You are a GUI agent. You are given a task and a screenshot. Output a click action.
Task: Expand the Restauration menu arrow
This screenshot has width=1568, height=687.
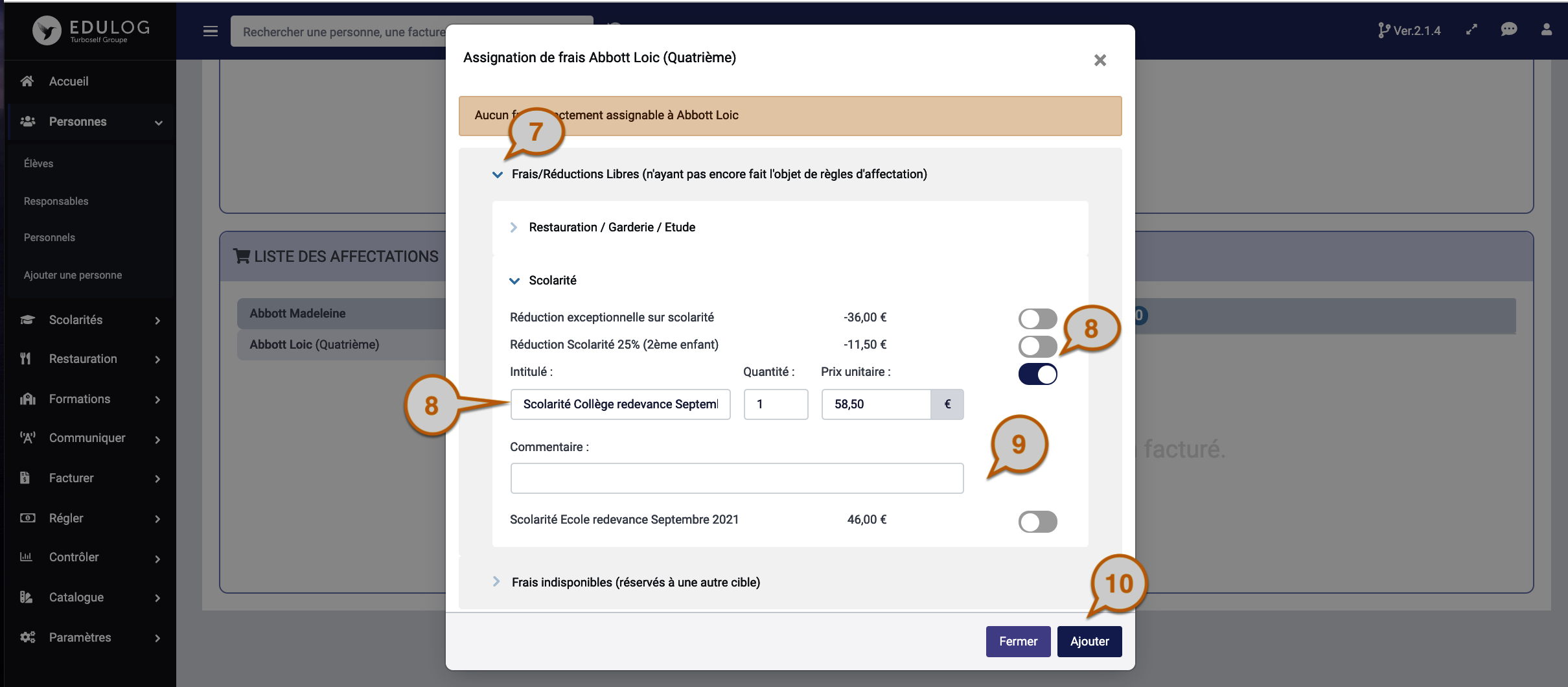coord(157,359)
